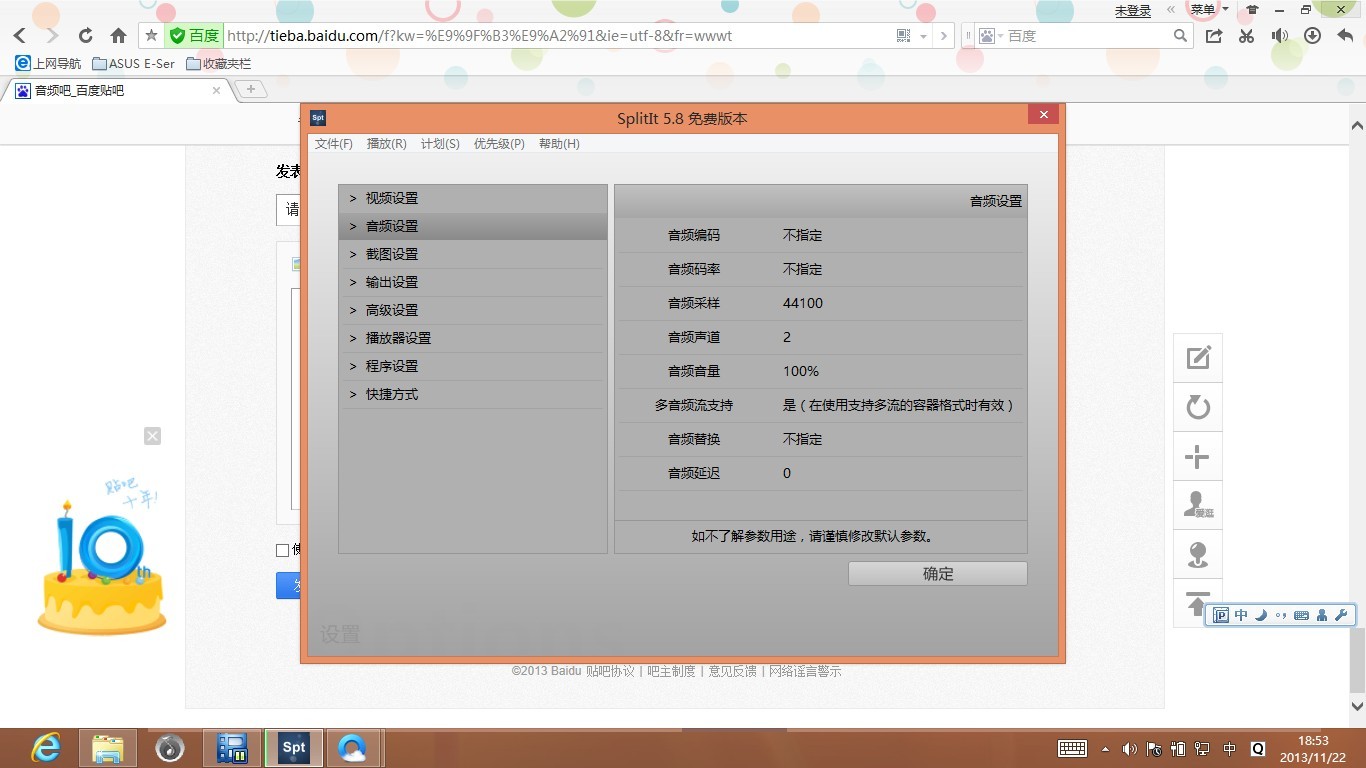Viewport: 1366px width, 768px height.
Task: Go to the browser home page icon
Action: pos(118,36)
